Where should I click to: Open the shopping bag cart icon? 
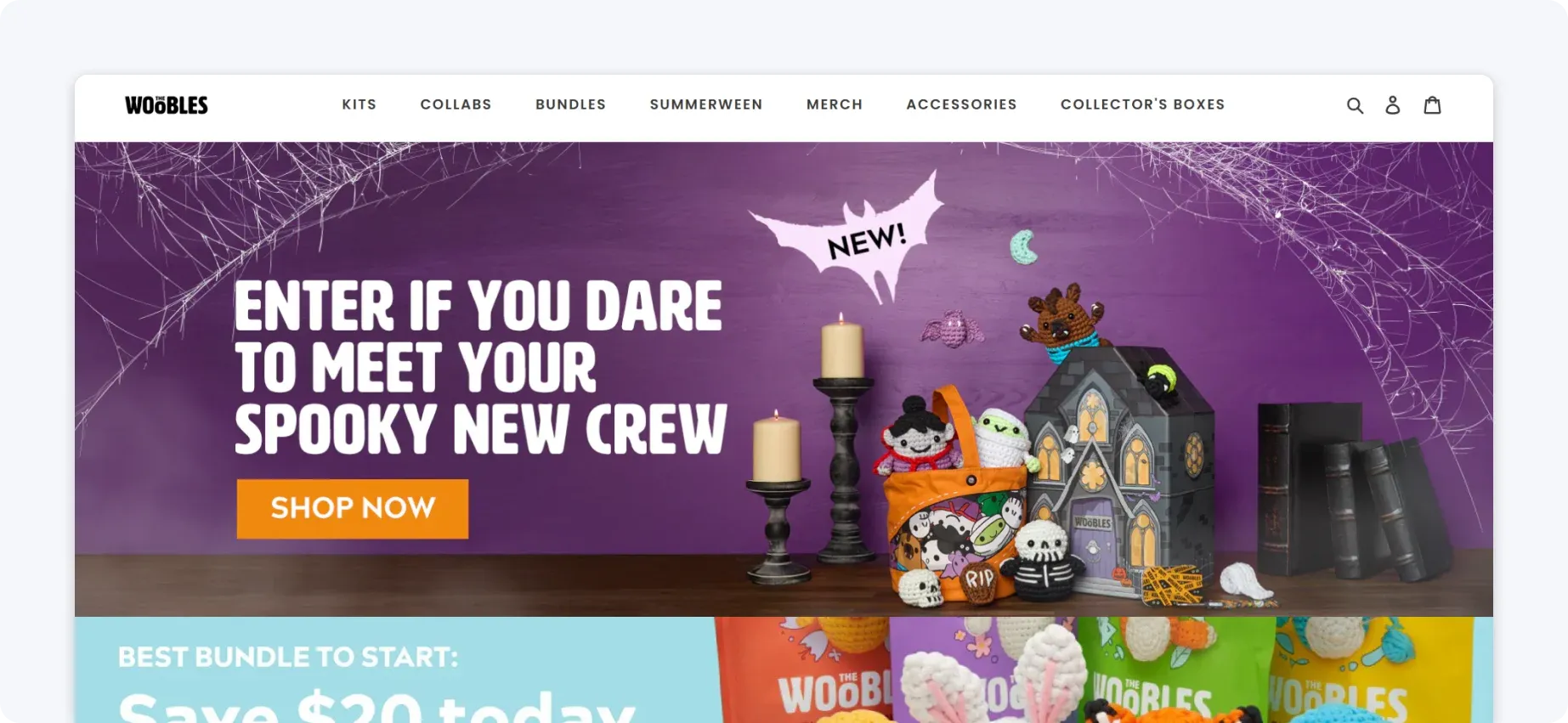point(1432,104)
